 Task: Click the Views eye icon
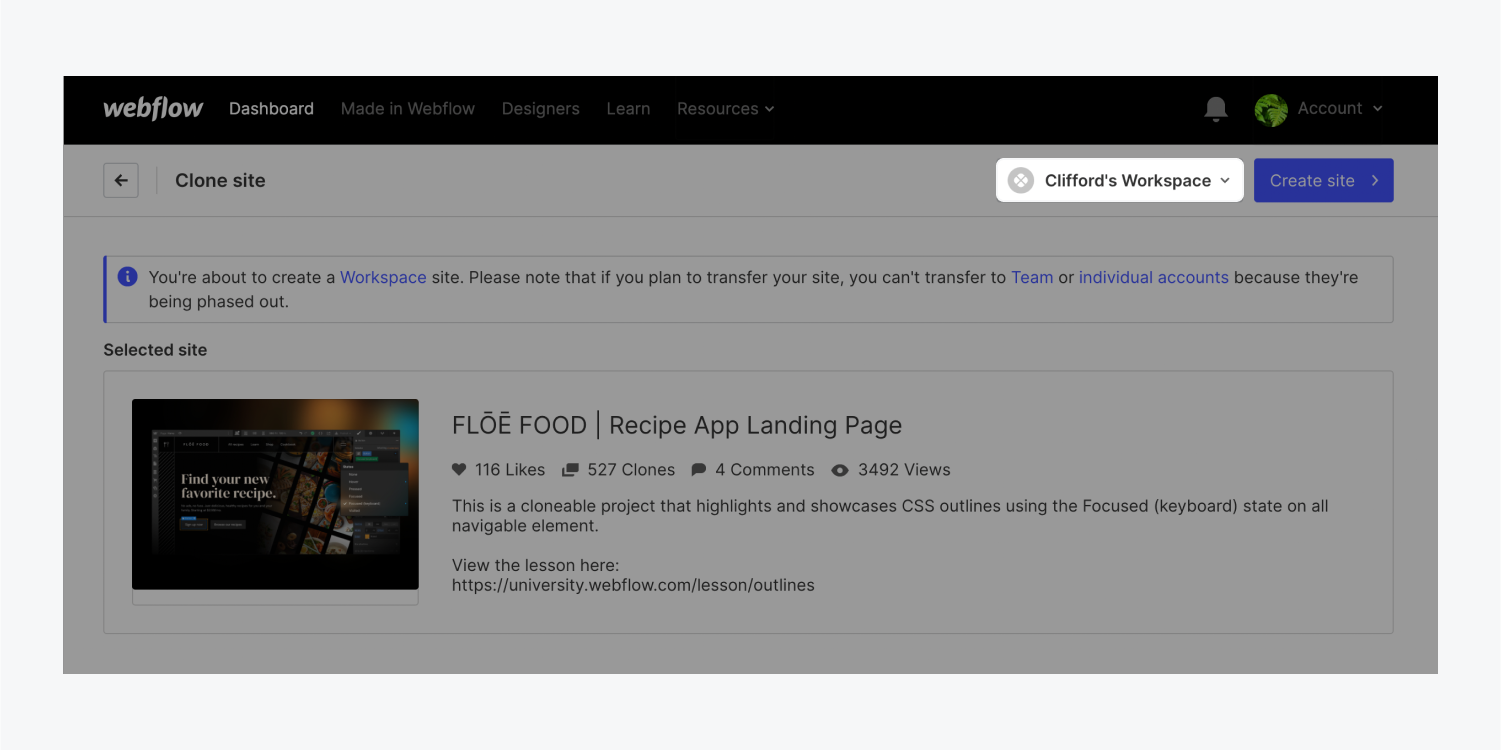(840, 469)
